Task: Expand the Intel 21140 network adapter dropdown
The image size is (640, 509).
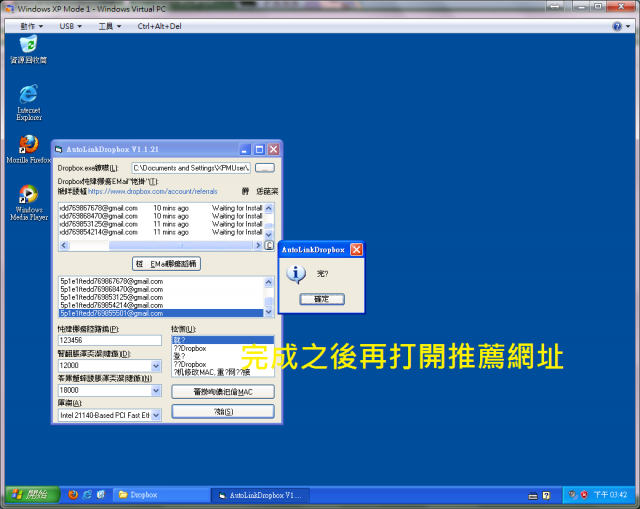Action: coord(156,415)
